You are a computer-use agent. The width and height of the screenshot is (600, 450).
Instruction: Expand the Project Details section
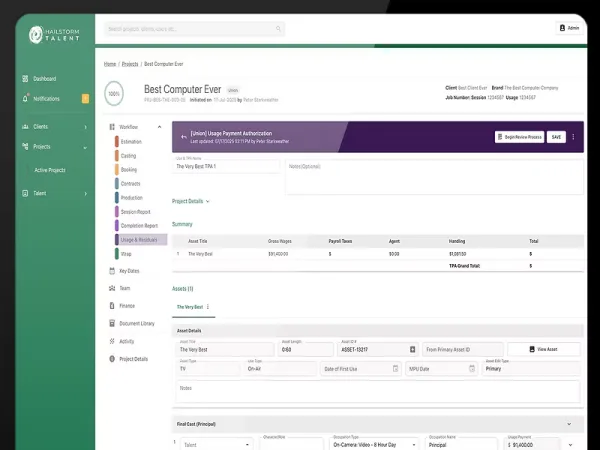pyautogui.click(x=191, y=201)
